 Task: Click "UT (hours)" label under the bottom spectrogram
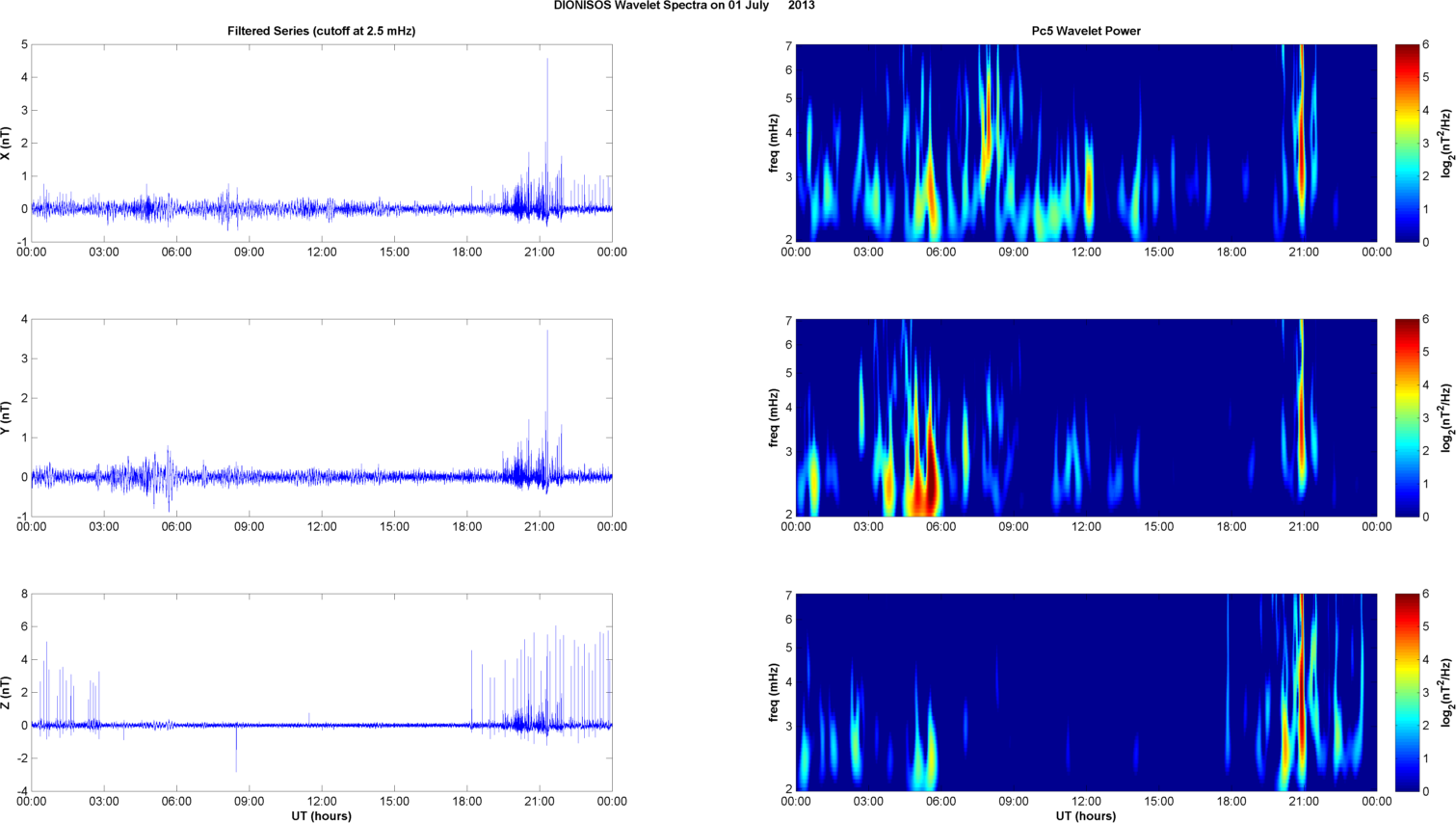pos(1086,815)
